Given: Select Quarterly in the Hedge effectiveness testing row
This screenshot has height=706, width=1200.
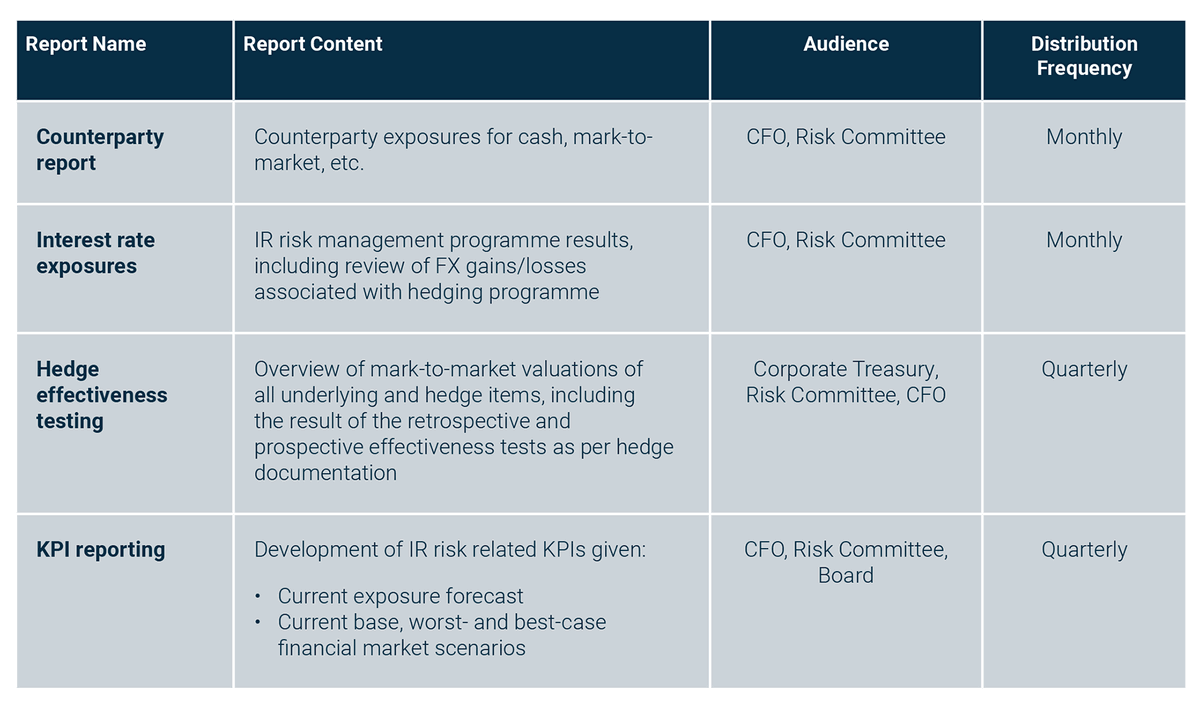Looking at the screenshot, I should click(1084, 369).
